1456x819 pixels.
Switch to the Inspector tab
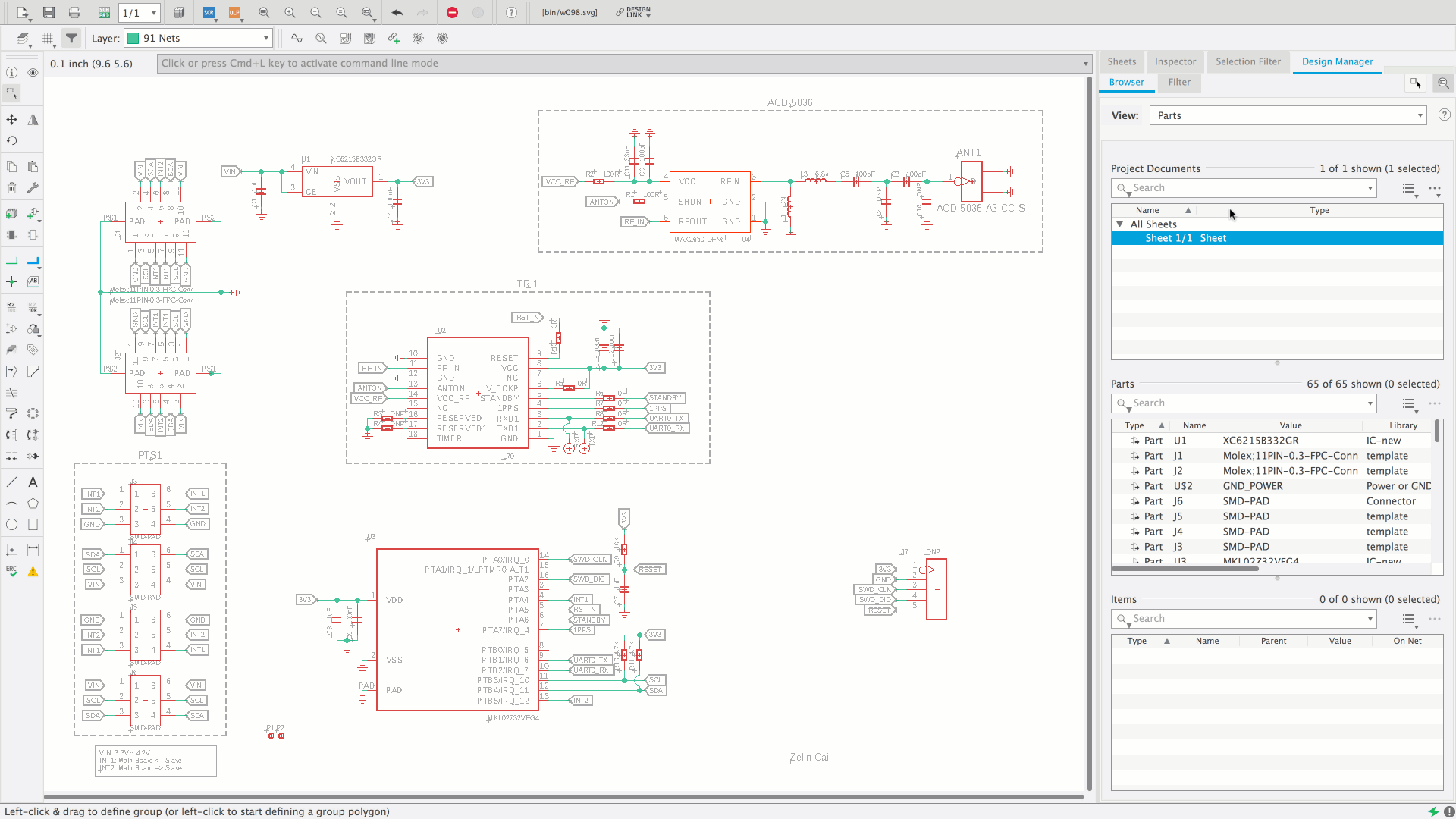1175,61
